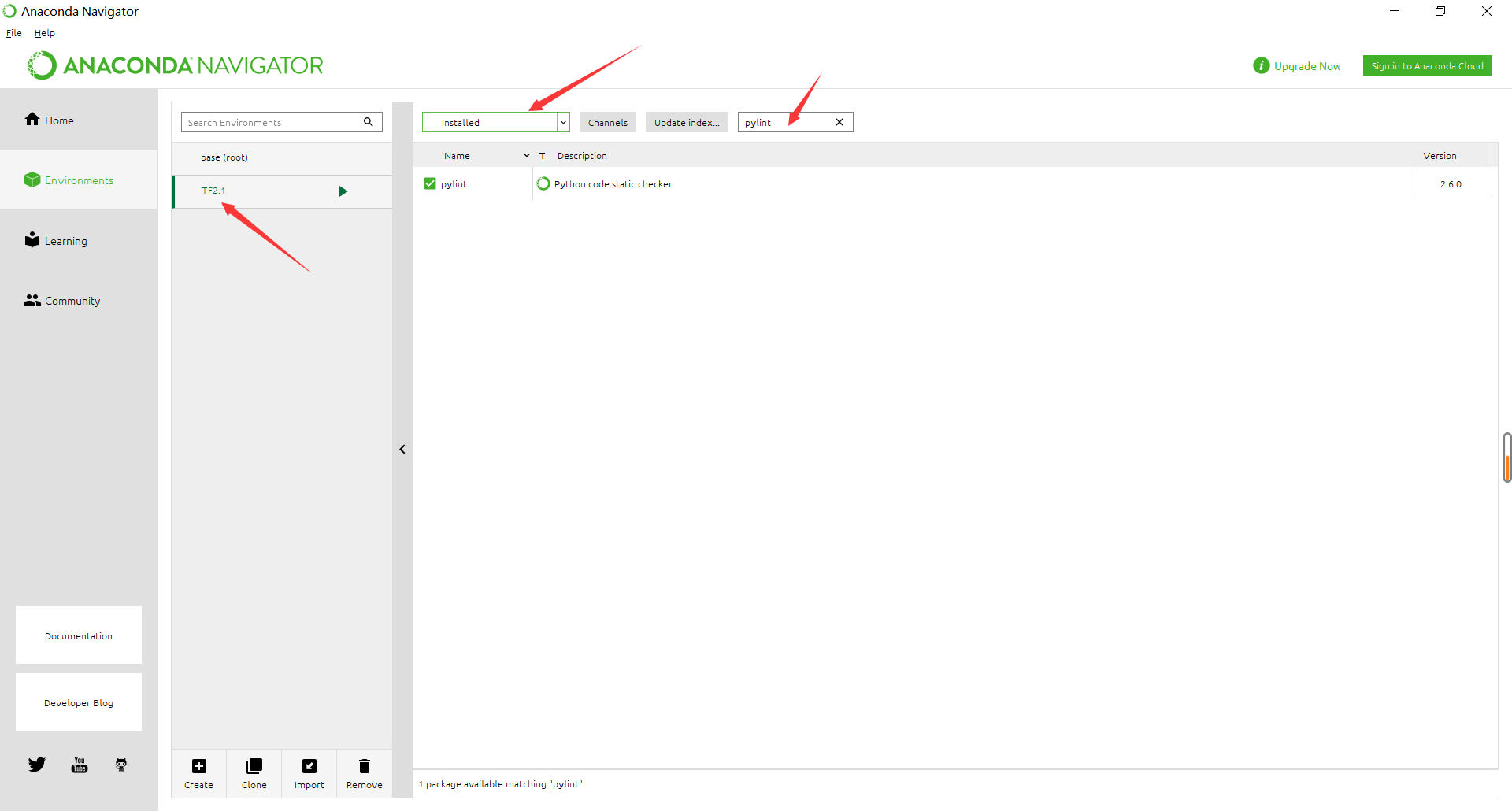Click the Anaconda Navigator logo
The image size is (1512, 811).
(x=176, y=65)
